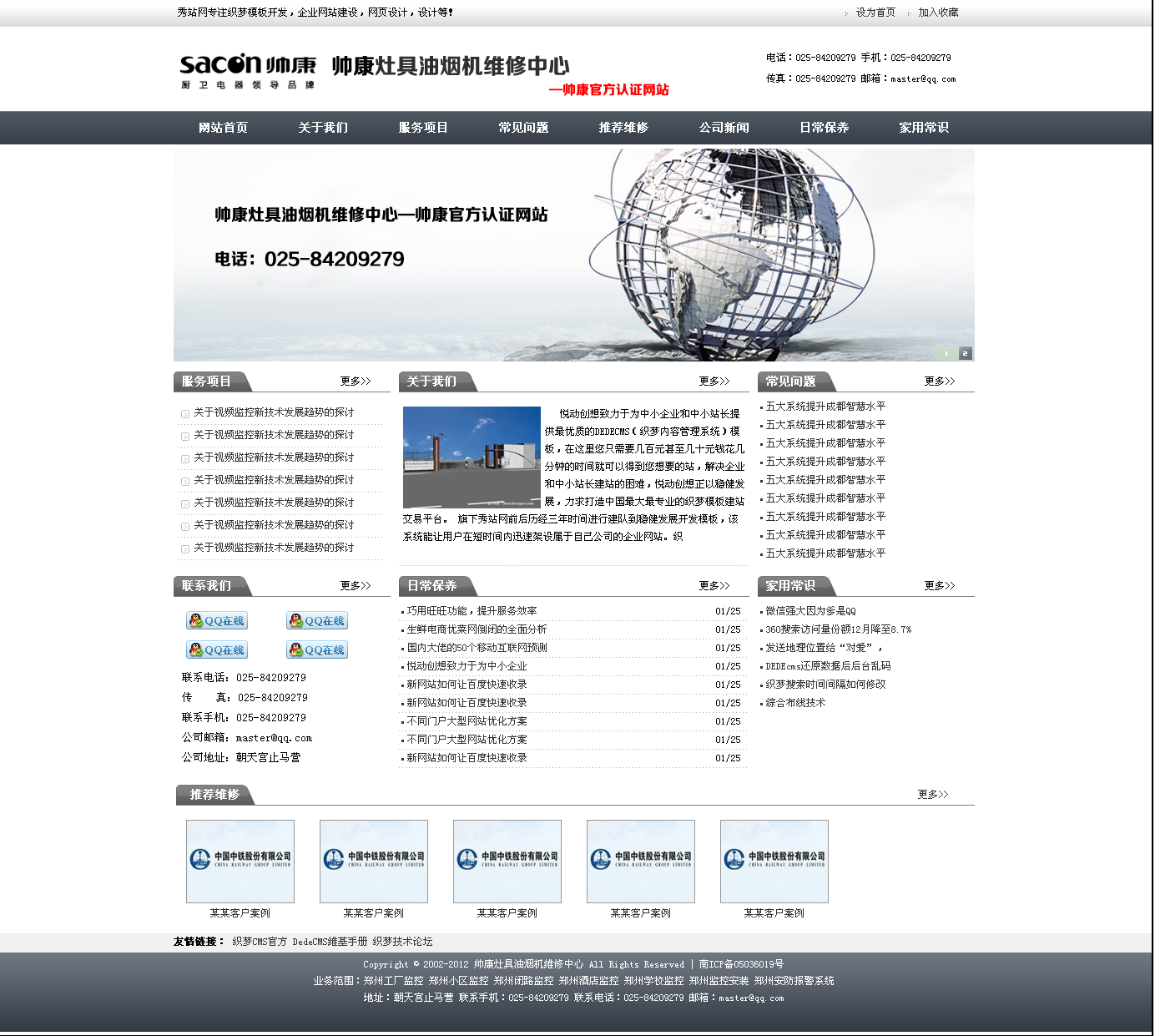Click 郑州学校监控 footer link
The width and height of the screenshot is (1155, 1036).
(653, 981)
